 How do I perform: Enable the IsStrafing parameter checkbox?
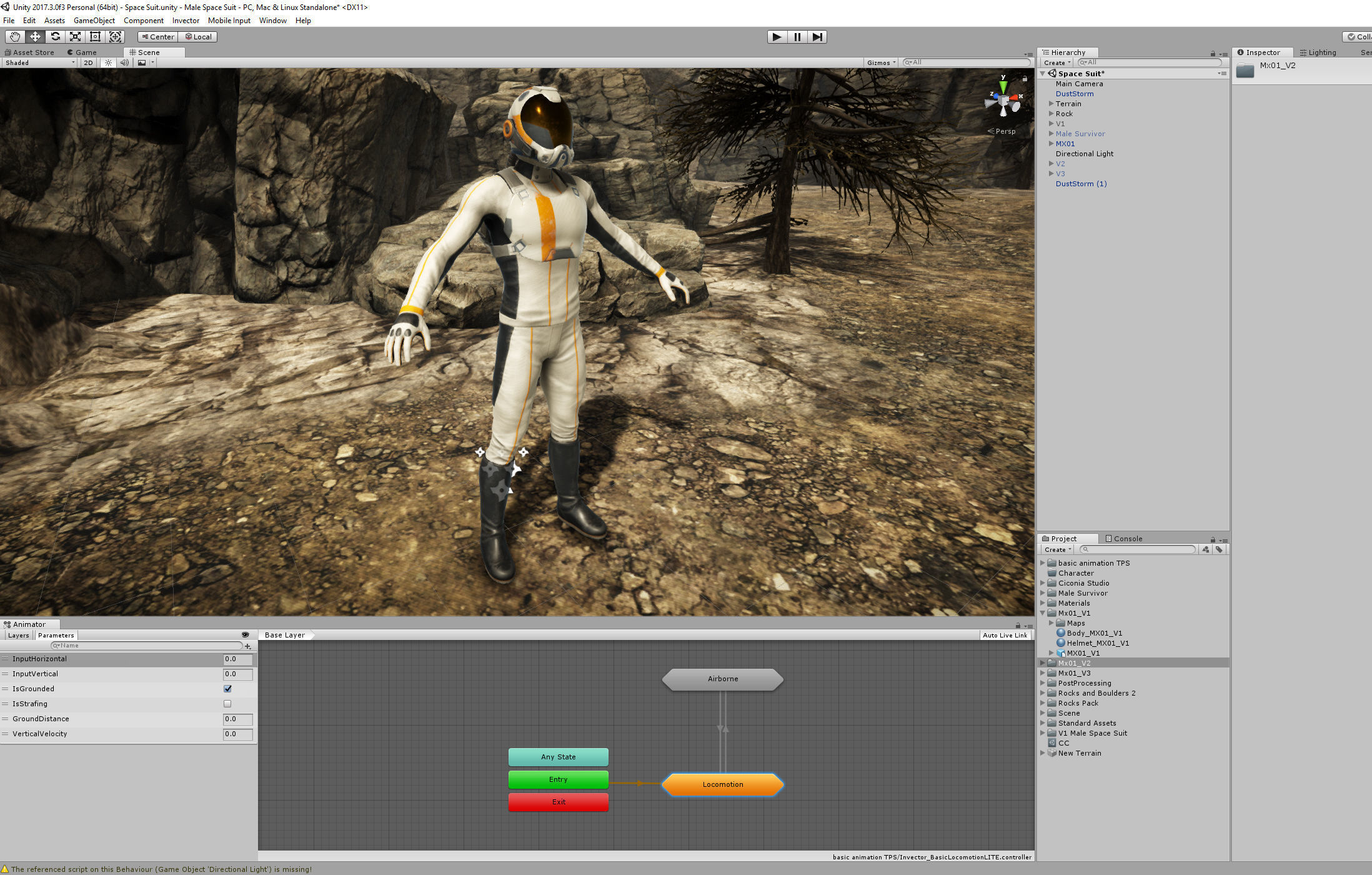pos(227,704)
